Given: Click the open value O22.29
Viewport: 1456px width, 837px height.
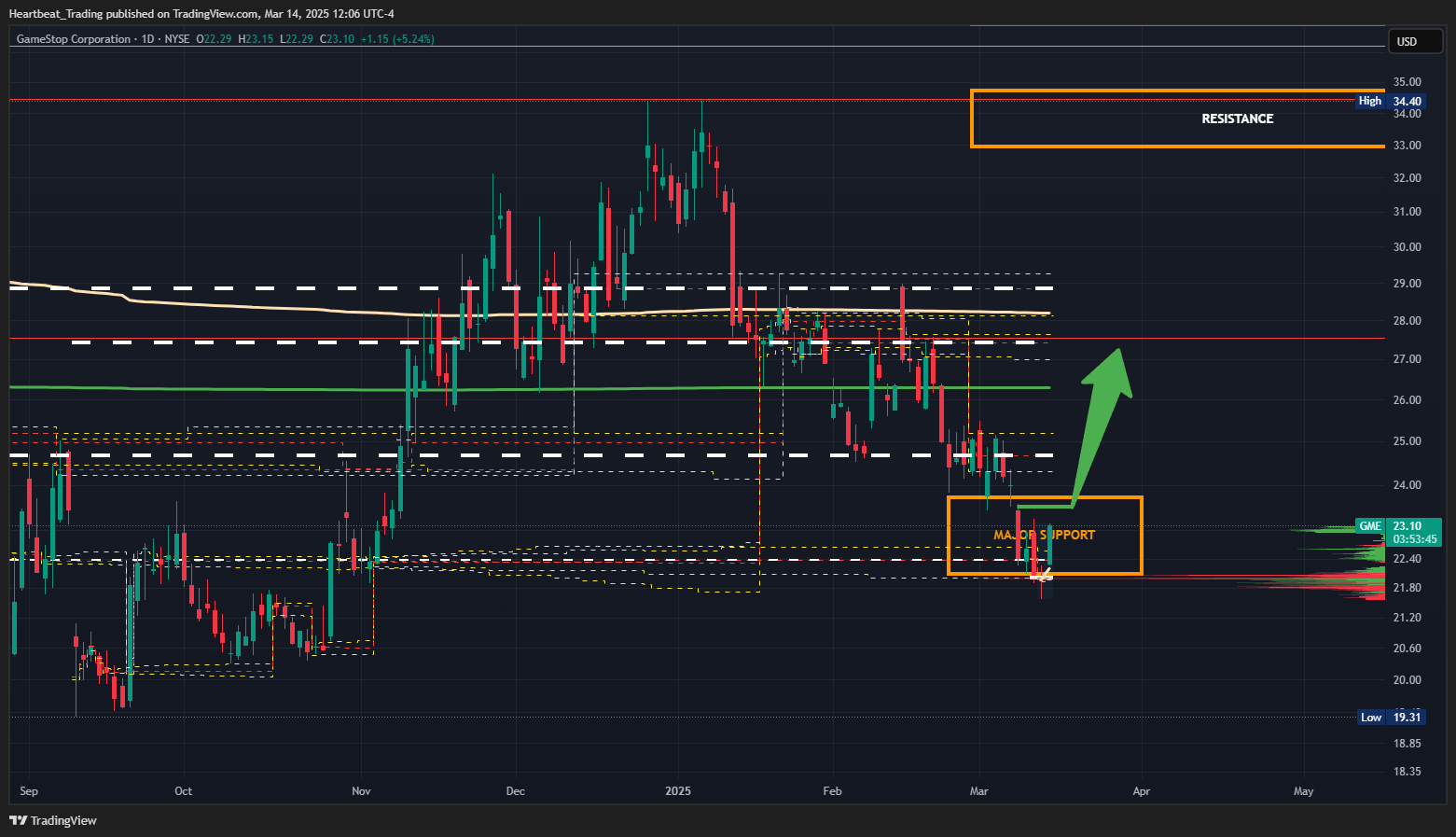Looking at the screenshot, I should (214, 39).
